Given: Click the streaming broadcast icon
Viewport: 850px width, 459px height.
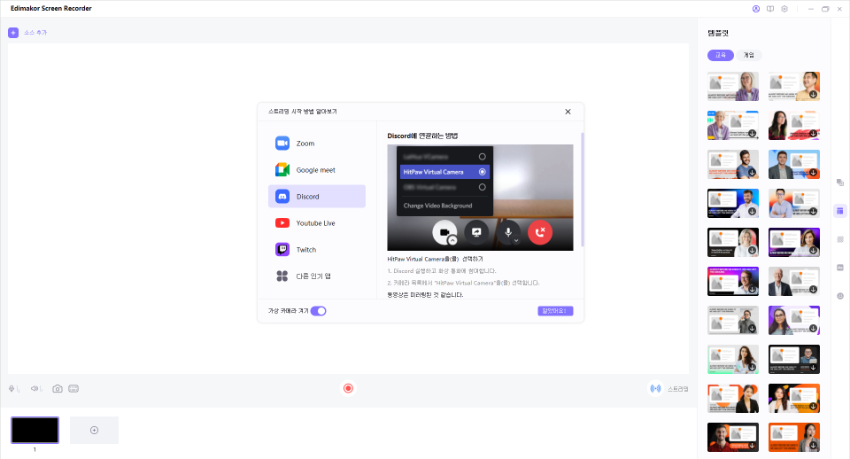Looking at the screenshot, I should point(655,389).
